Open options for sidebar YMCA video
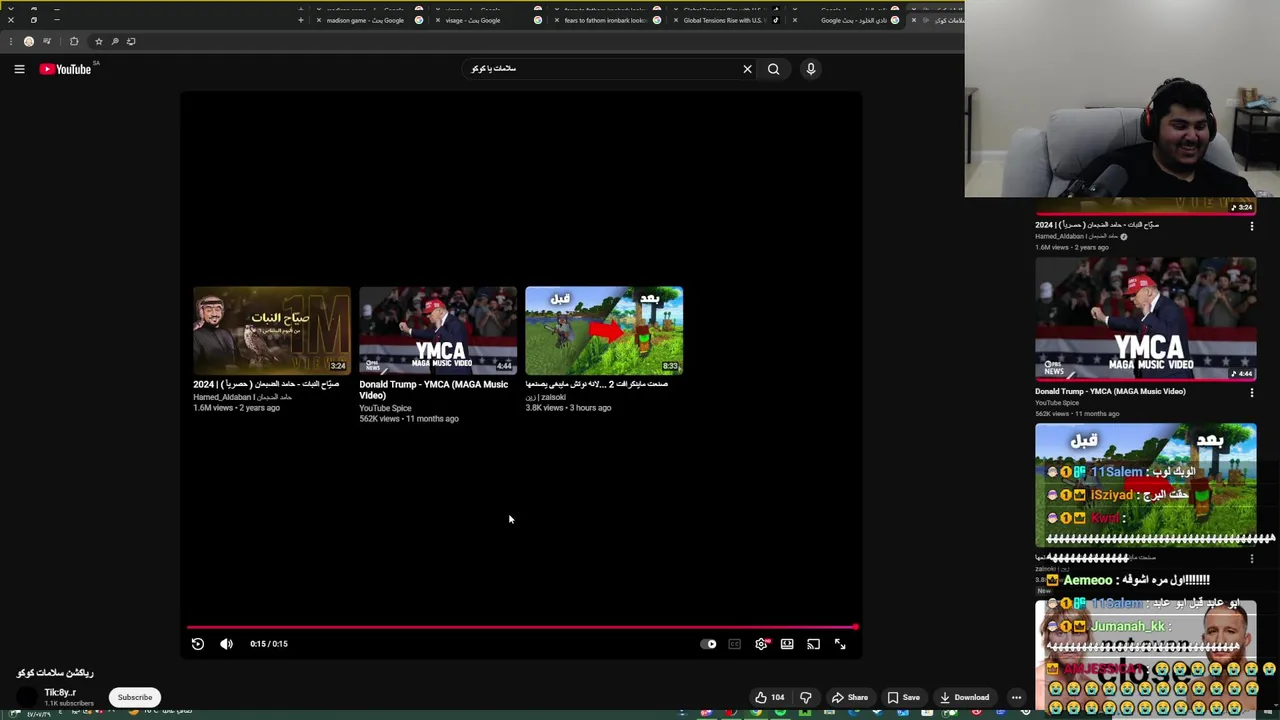The width and height of the screenshot is (1280, 720). pos(1251,393)
